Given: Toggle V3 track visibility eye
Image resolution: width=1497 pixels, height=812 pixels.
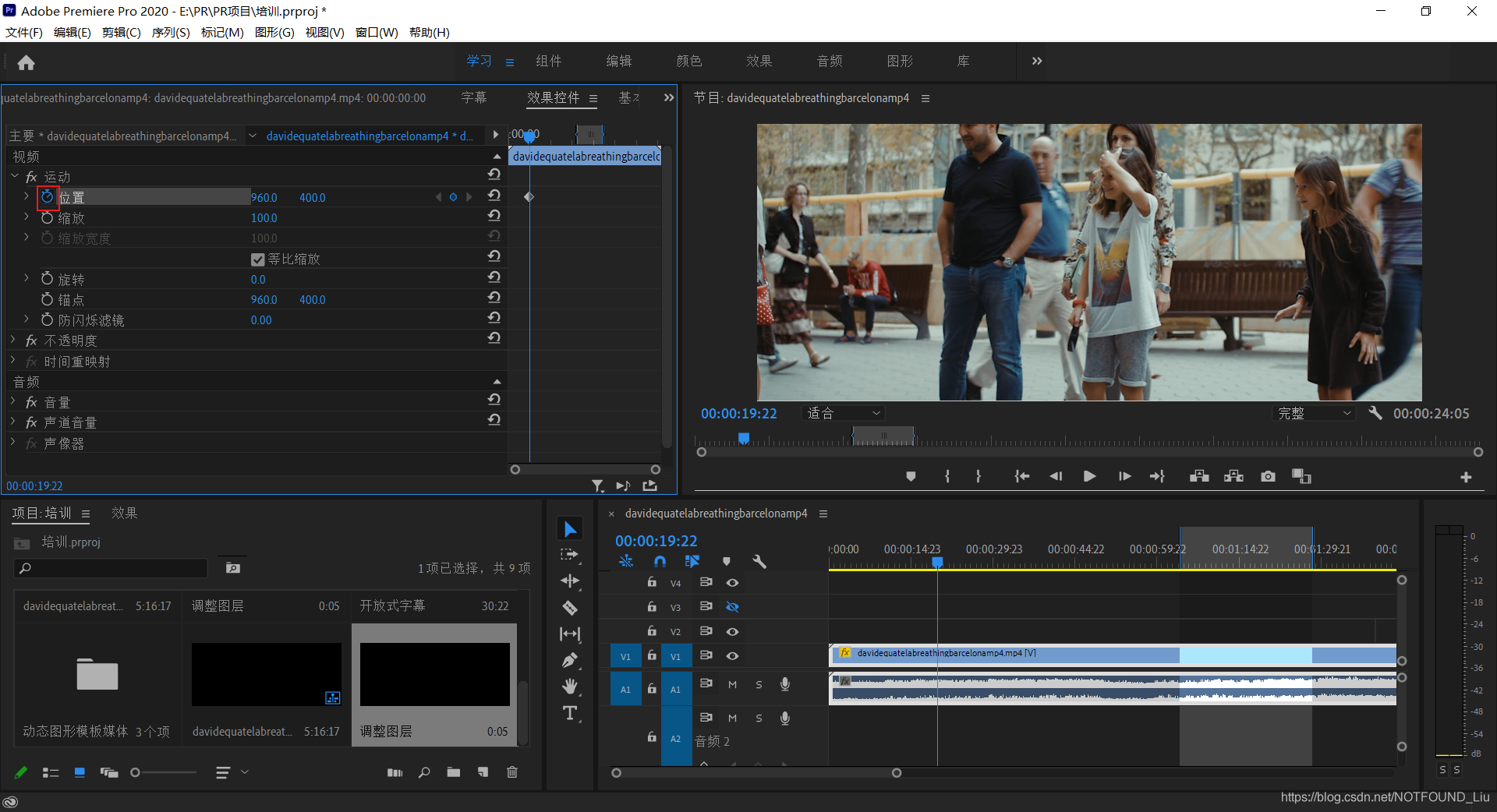Looking at the screenshot, I should point(732,606).
